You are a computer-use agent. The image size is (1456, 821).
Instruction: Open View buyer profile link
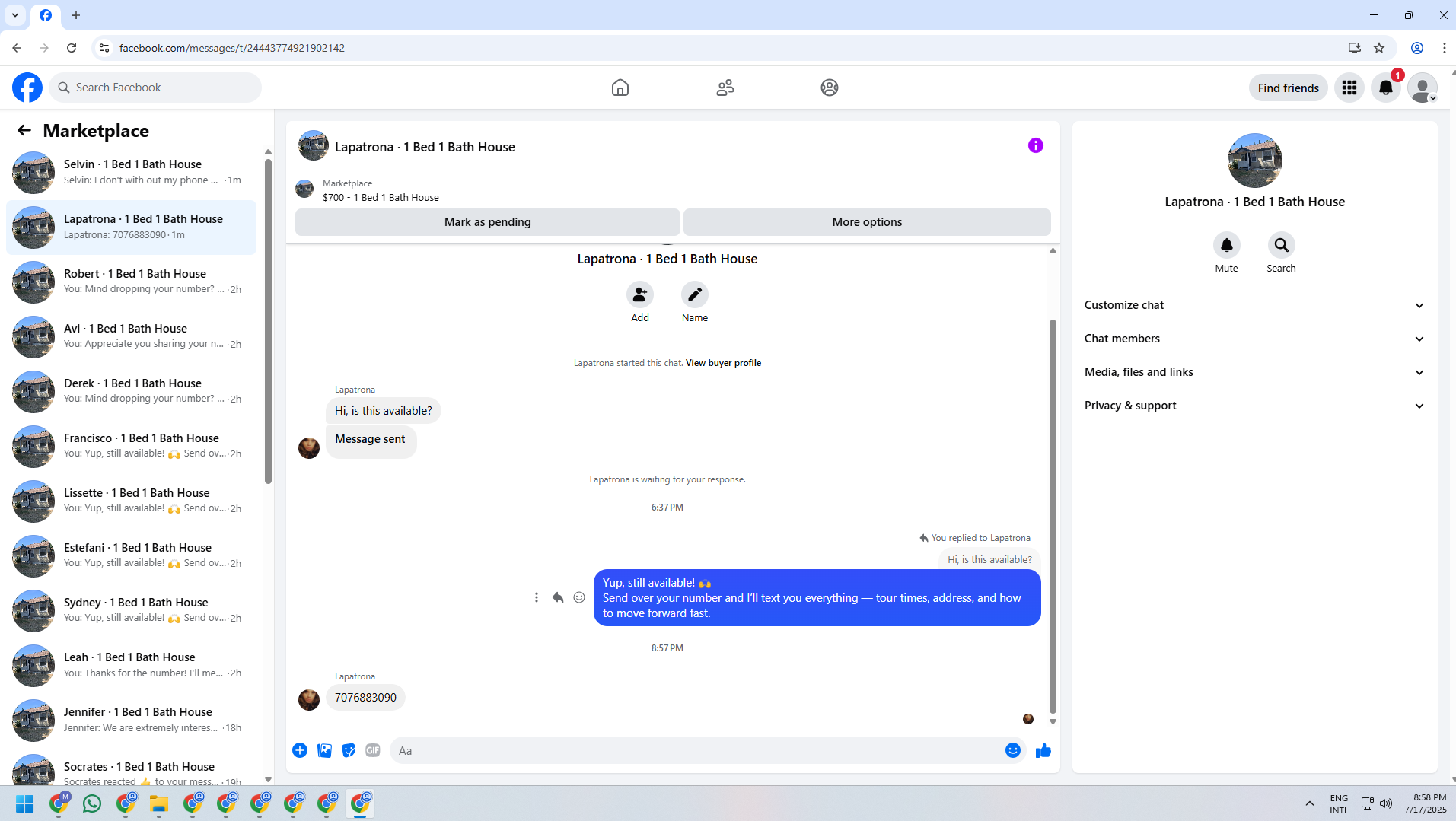(723, 363)
